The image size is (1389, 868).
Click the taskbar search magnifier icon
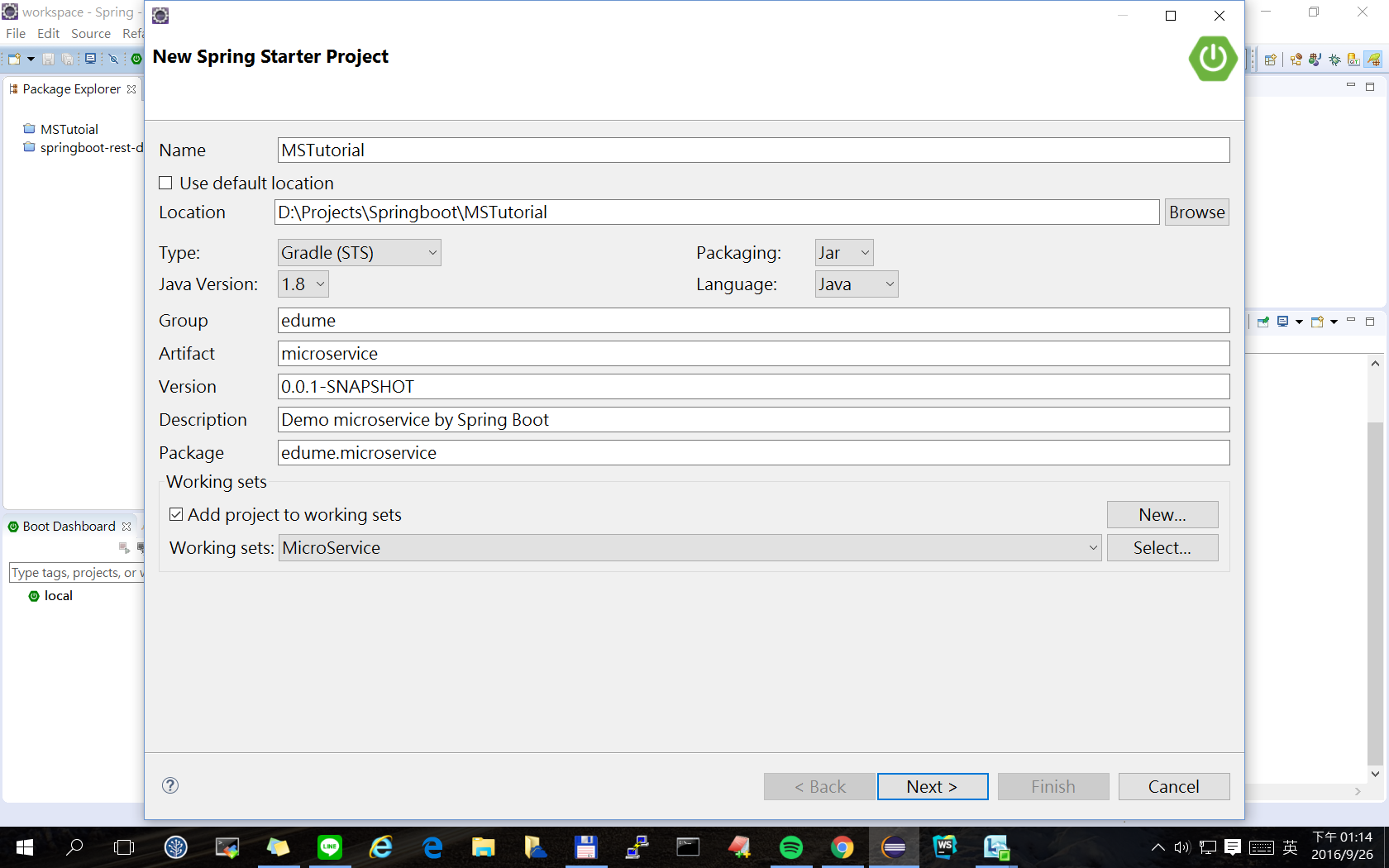74,847
